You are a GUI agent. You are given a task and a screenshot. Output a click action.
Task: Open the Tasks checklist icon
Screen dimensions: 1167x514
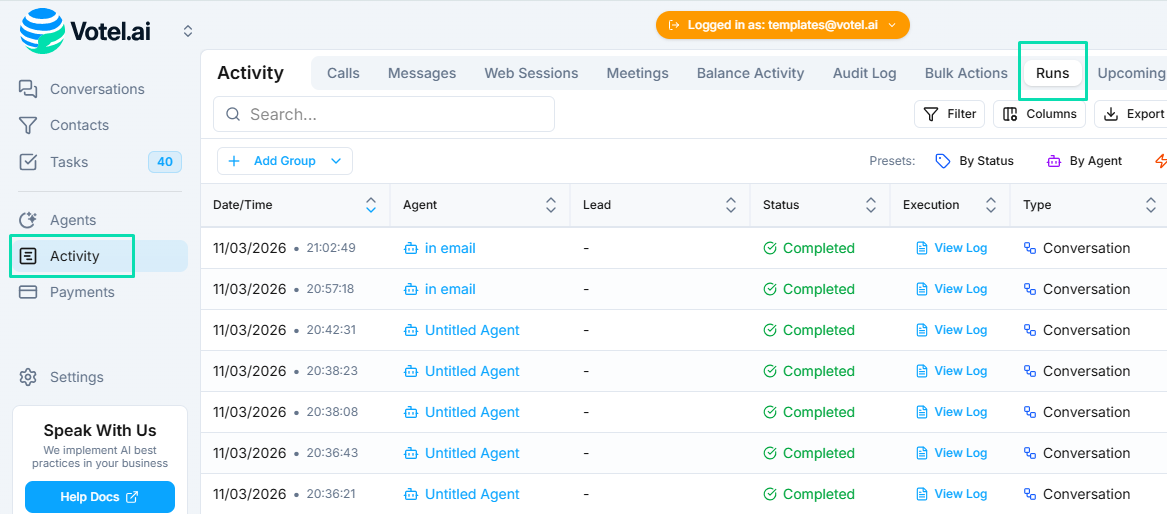[x=29, y=162]
